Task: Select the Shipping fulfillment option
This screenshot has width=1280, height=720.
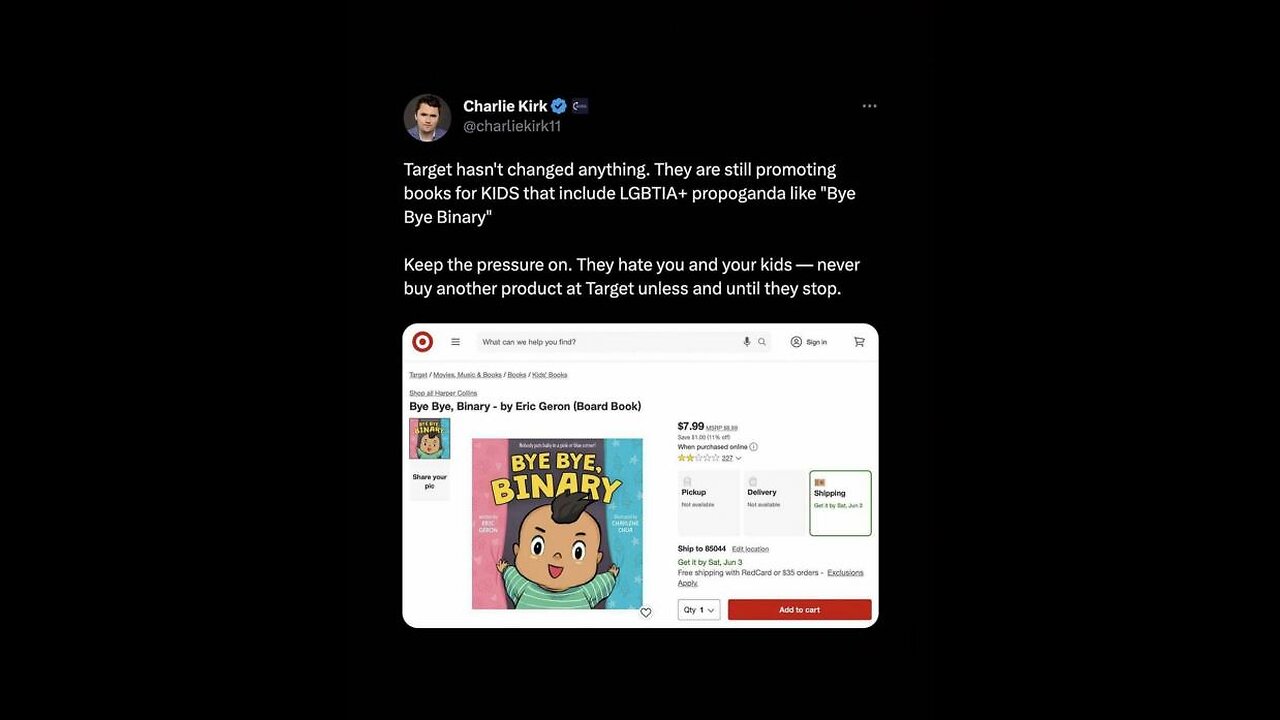Action: pyautogui.click(x=840, y=503)
